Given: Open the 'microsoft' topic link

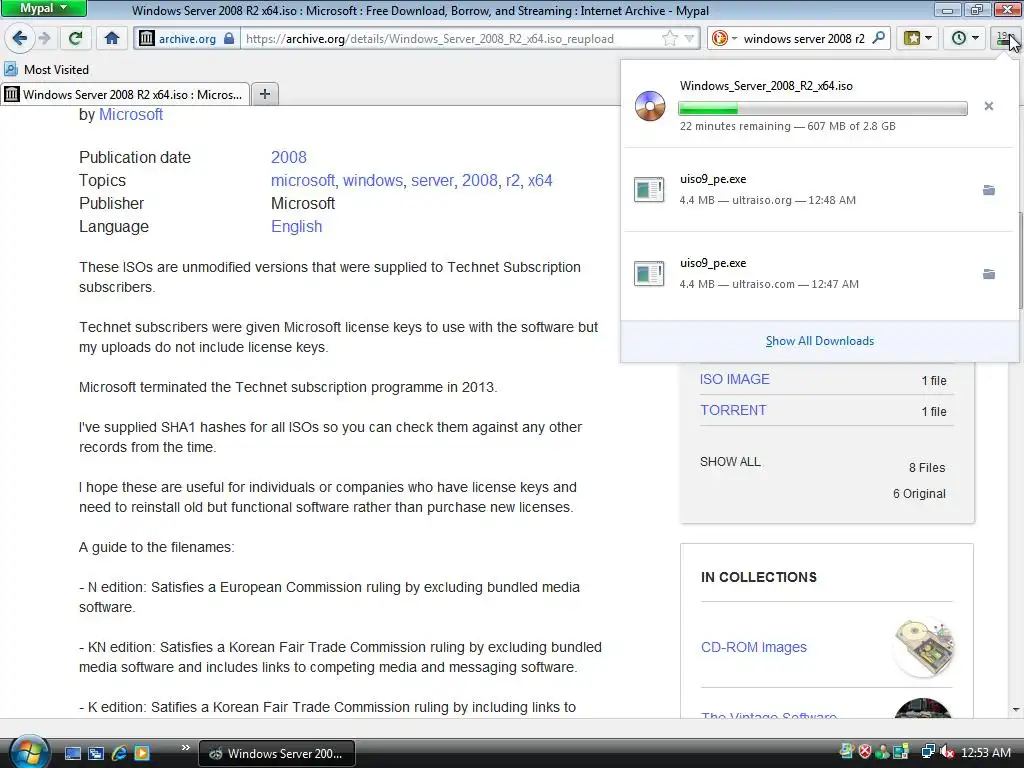Looking at the screenshot, I should (x=303, y=180).
